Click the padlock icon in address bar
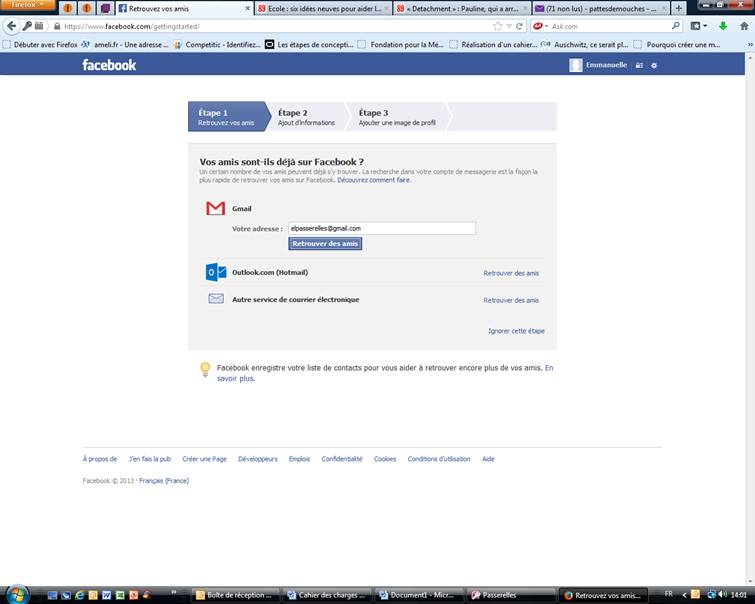This screenshot has width=755, height=604. (57, 26)
